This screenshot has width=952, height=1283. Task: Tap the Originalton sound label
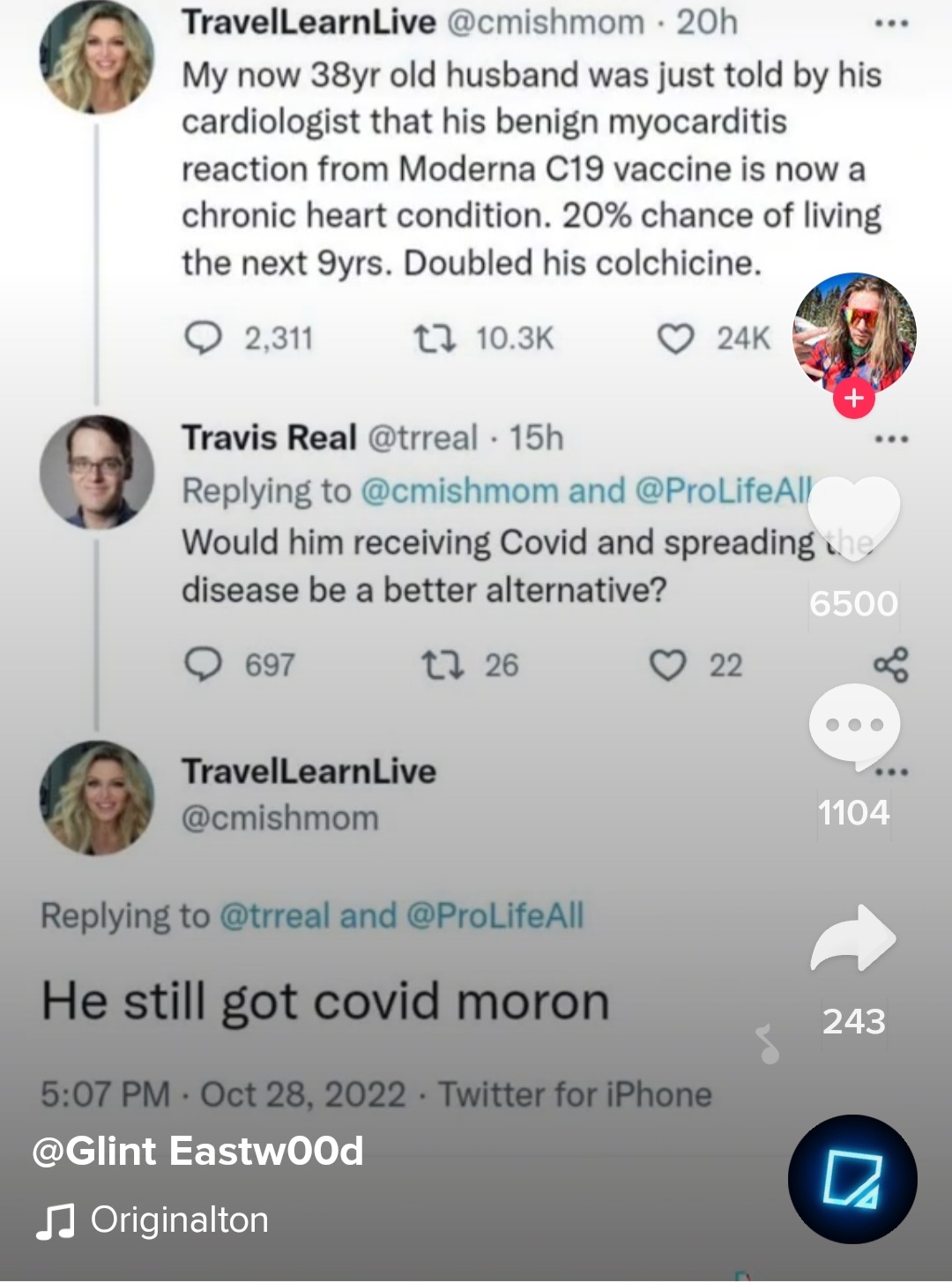pyautogui.click(x=179, y=1220)
